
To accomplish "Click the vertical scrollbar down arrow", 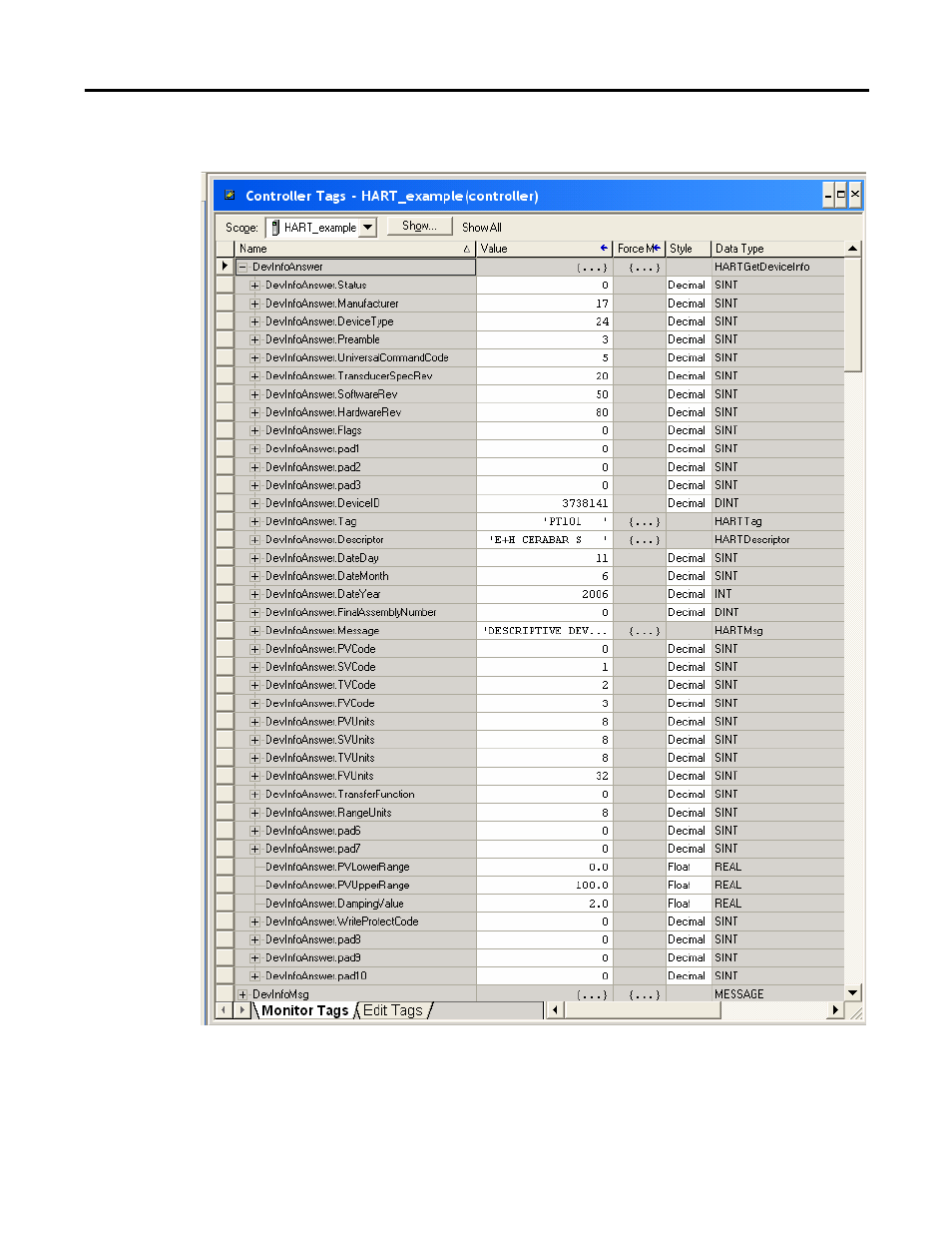I will (853, 993).
